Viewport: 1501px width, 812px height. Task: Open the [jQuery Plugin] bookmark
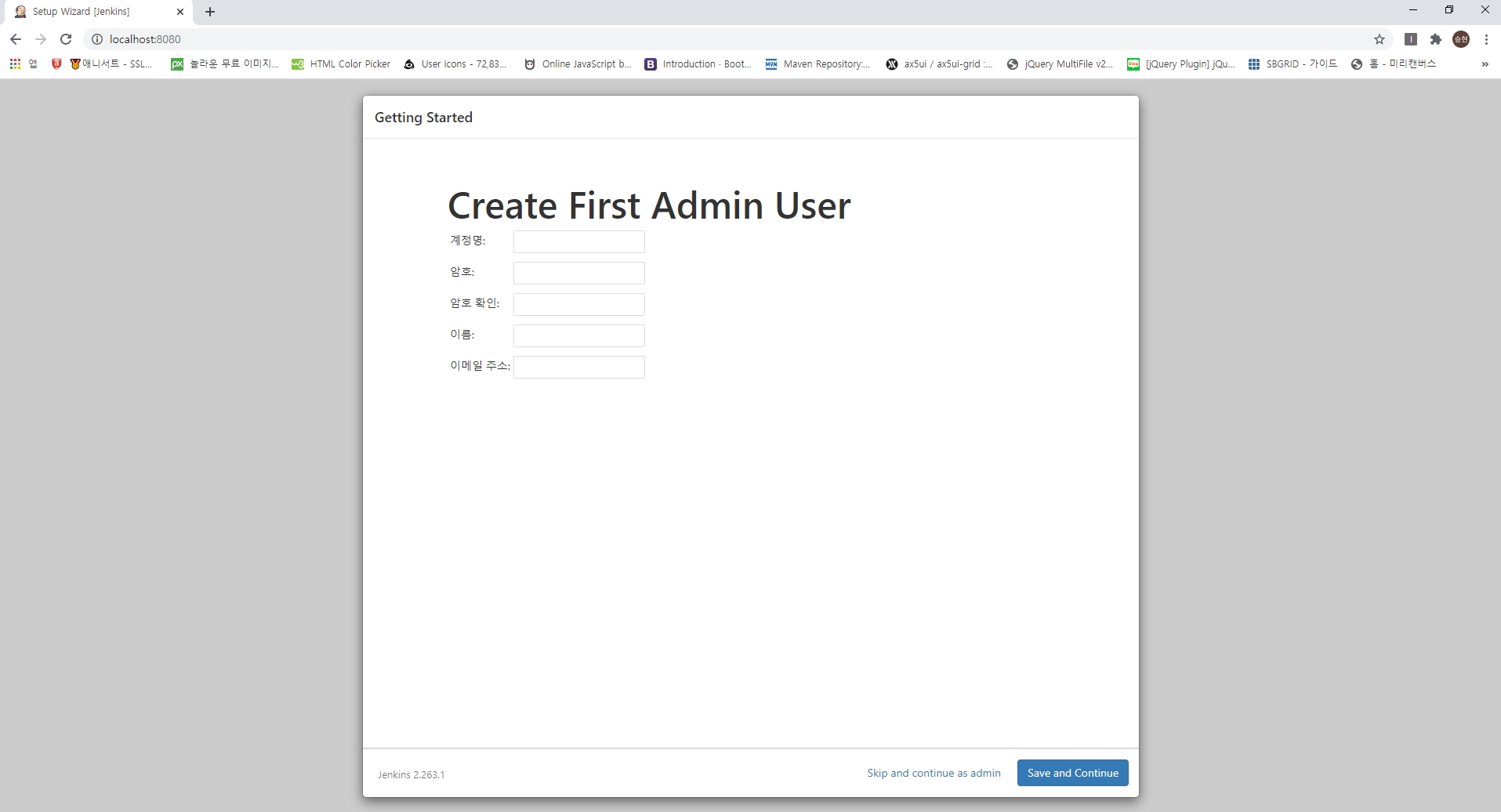pos(1181,64)
